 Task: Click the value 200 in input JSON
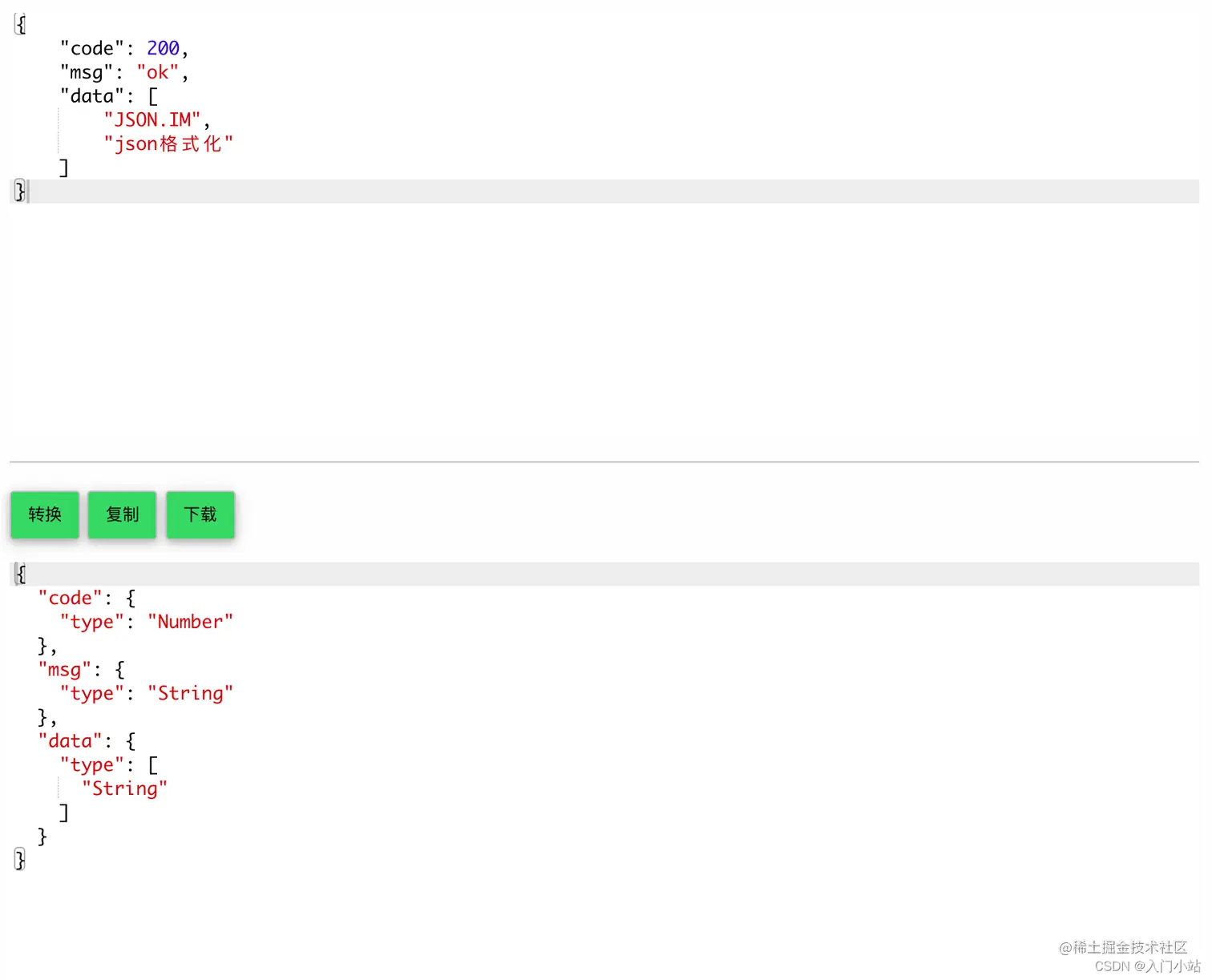click(x=163, y=49)
